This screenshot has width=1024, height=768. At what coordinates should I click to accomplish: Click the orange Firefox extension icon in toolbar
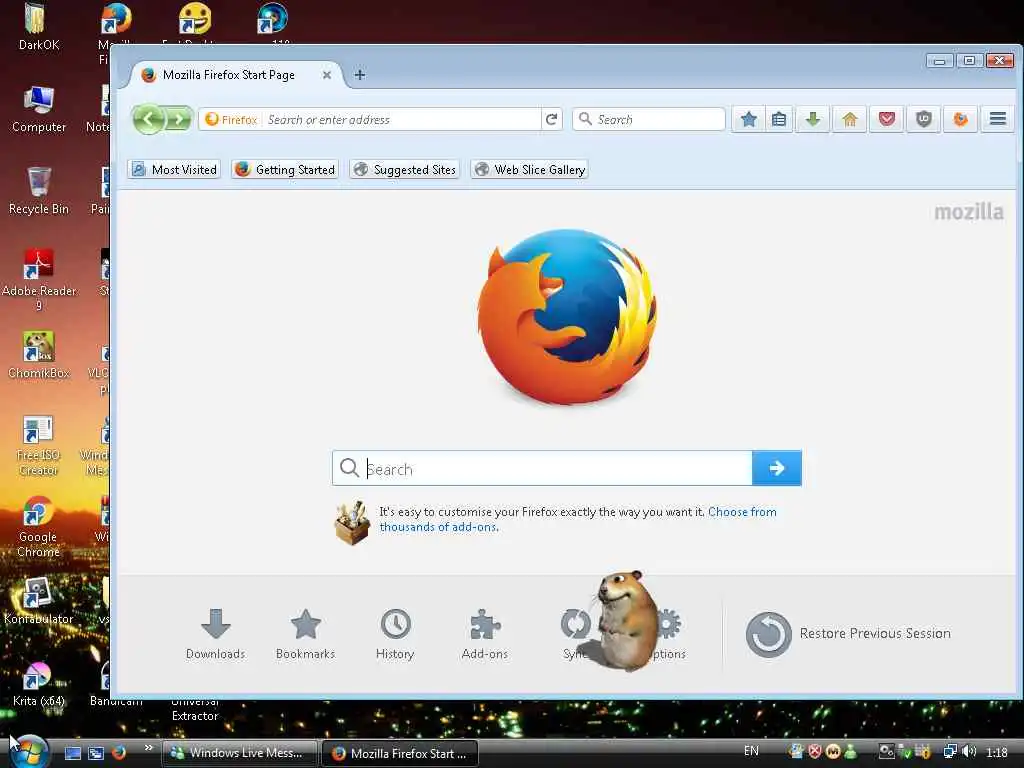point(960,120)
